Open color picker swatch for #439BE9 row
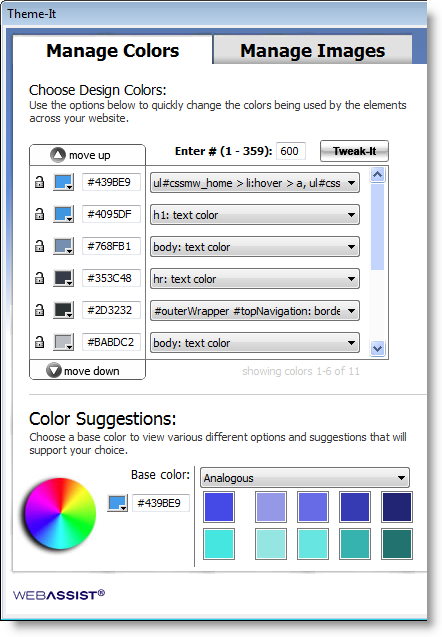This screenshot has width=442, height=637. point(64,182)
